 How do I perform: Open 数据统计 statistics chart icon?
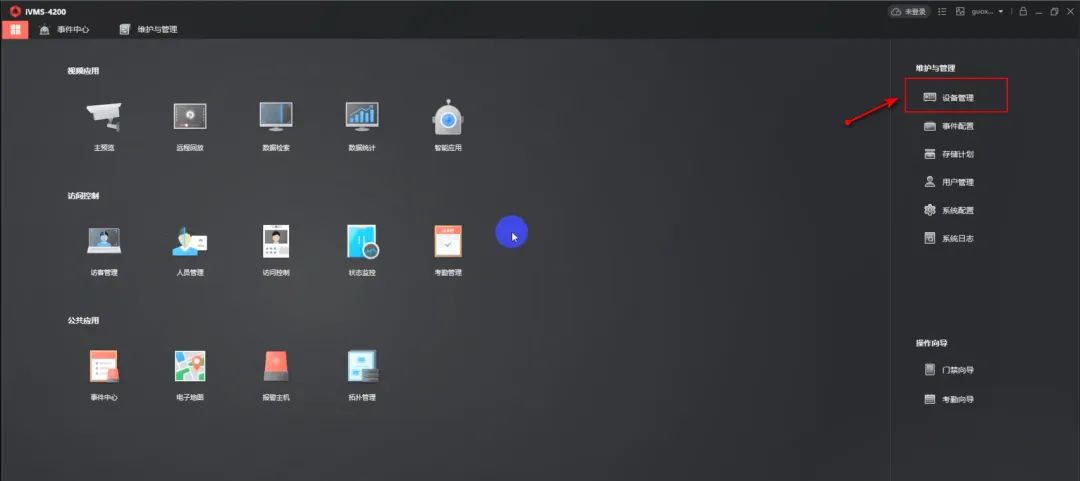coord(362,118)
